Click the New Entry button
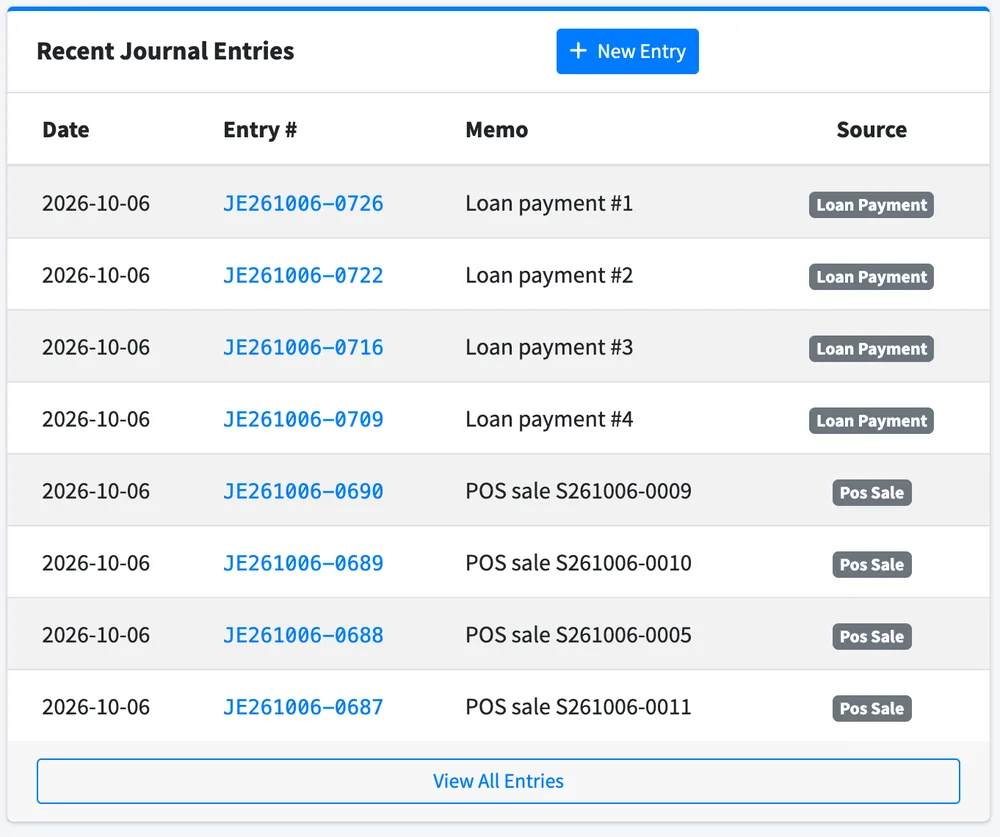Viewport: 1000px width, 837px height. [627, 51]
